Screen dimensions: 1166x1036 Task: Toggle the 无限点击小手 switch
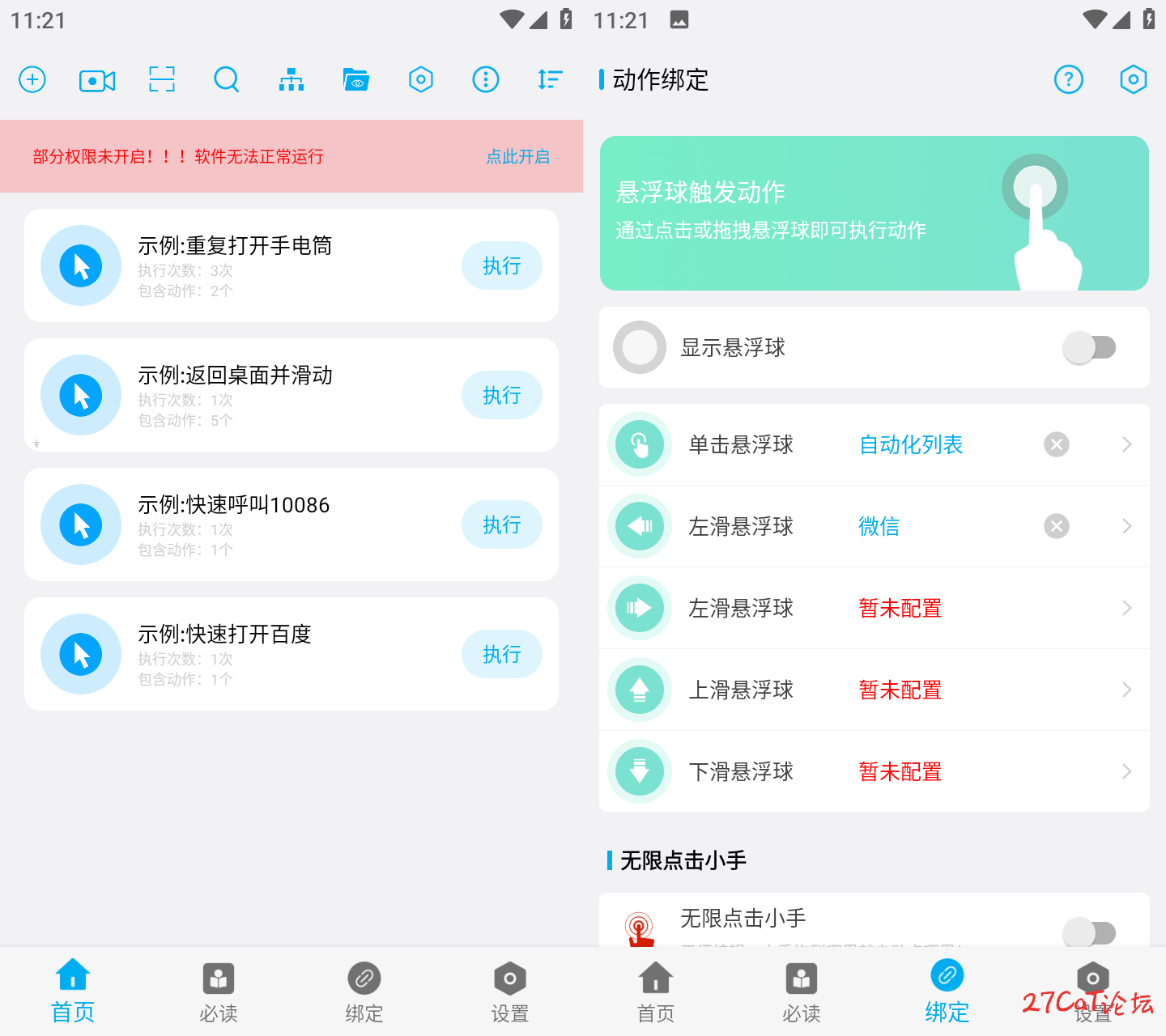(1089, 932)
